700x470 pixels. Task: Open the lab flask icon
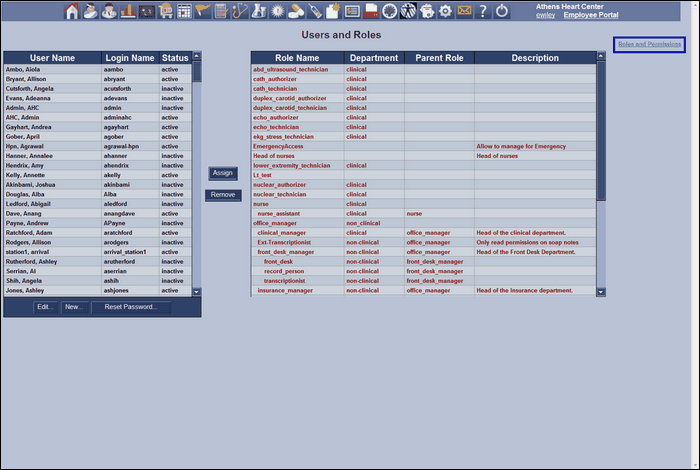pyautogui.click(x=258, y=11)
